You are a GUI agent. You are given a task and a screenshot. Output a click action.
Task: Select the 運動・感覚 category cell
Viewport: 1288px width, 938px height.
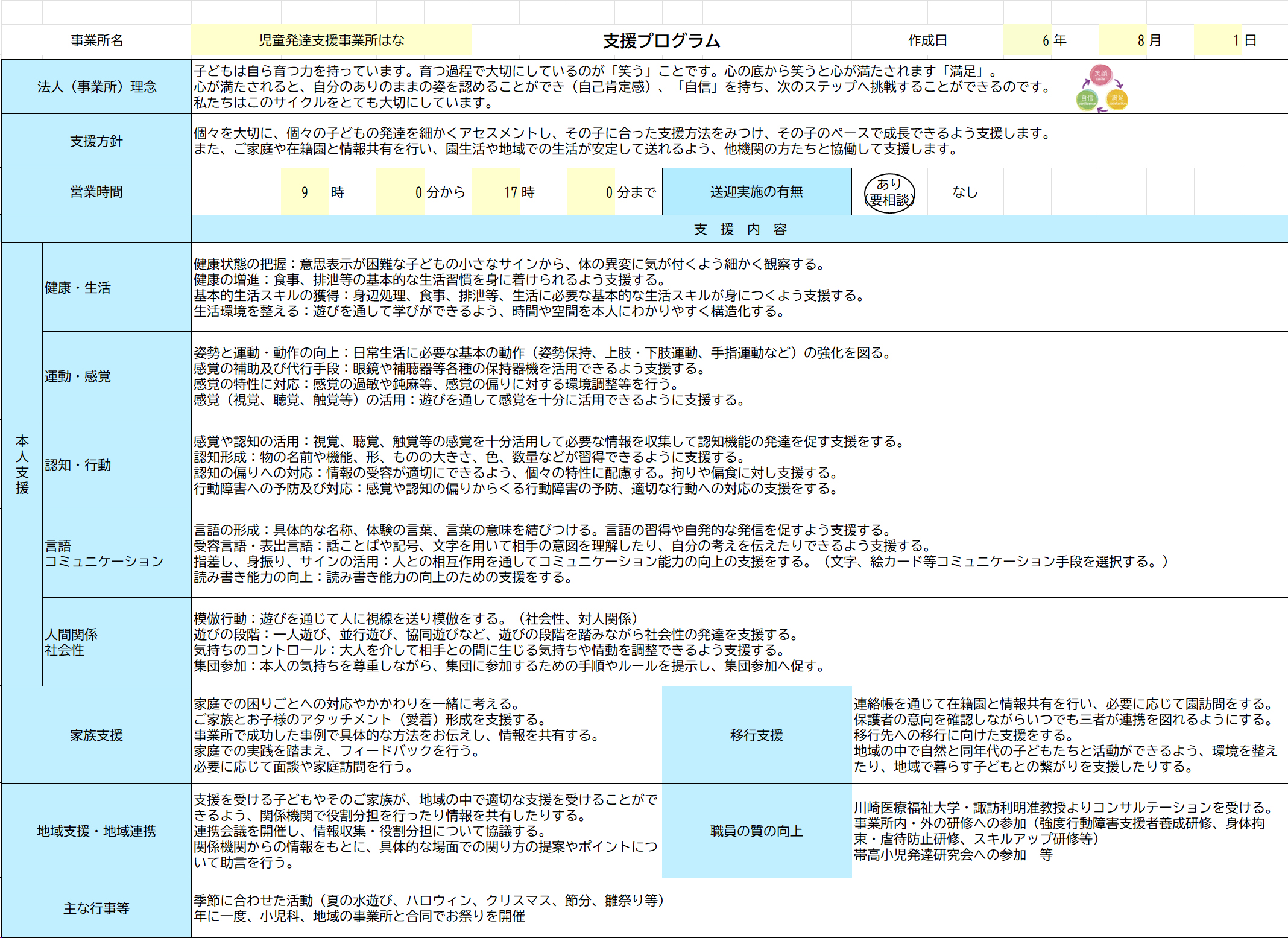click(x=117, y=376)
